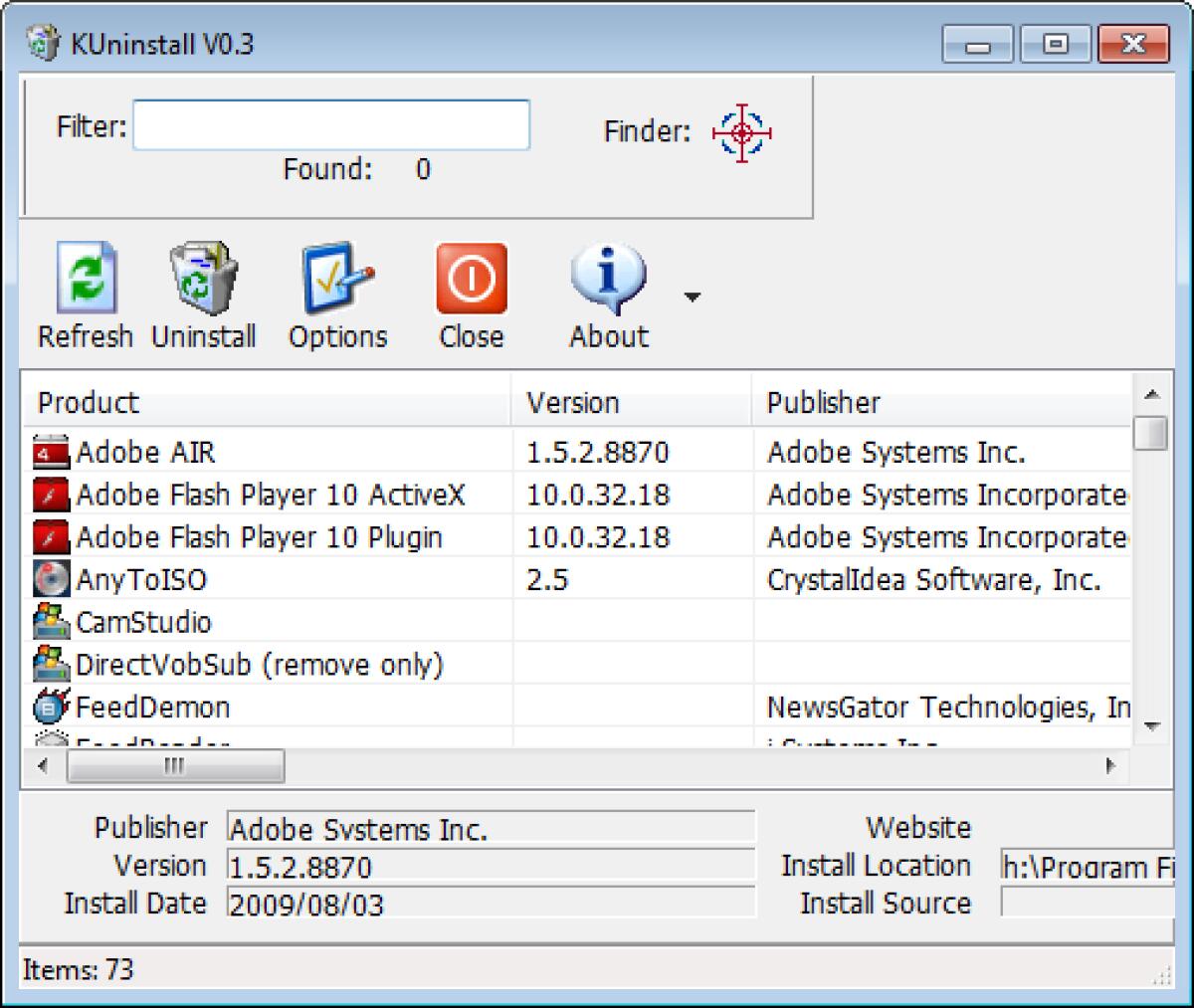Image resolution: width=1194 pixels, height=1008 pixels.
Task: Click NewsGator Technologies publisher cell
Action: tap(948, 706)
